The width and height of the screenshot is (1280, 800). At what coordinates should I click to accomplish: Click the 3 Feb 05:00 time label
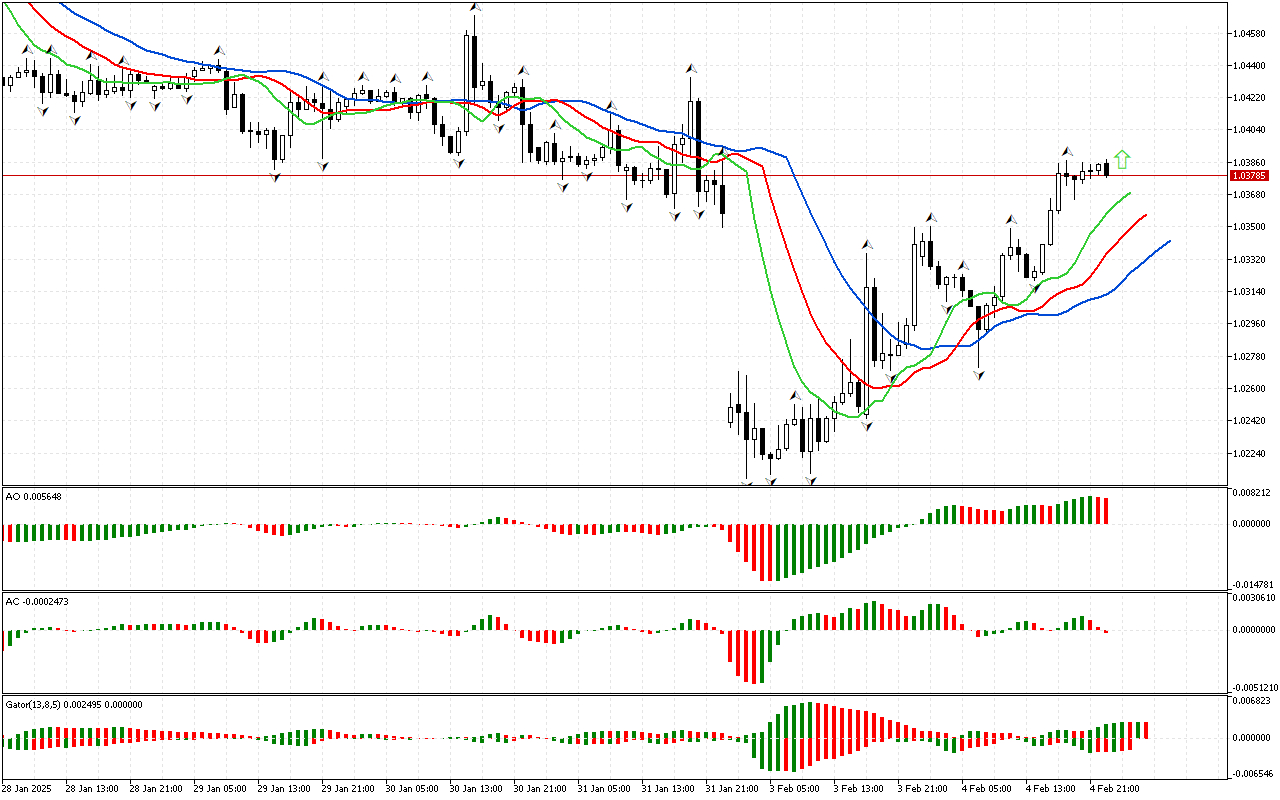(x=794, y=789)
